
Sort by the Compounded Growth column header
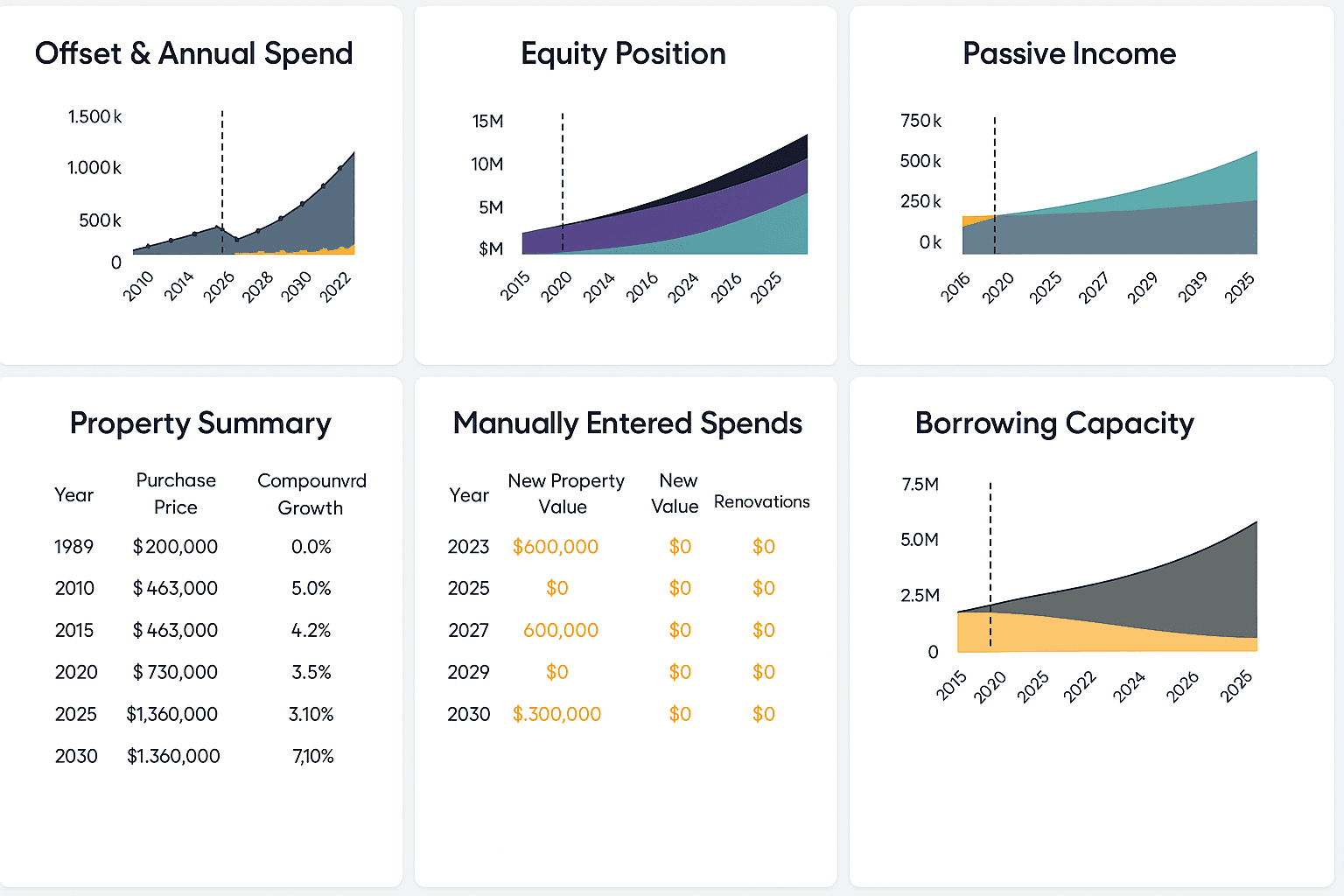(311, 494)
